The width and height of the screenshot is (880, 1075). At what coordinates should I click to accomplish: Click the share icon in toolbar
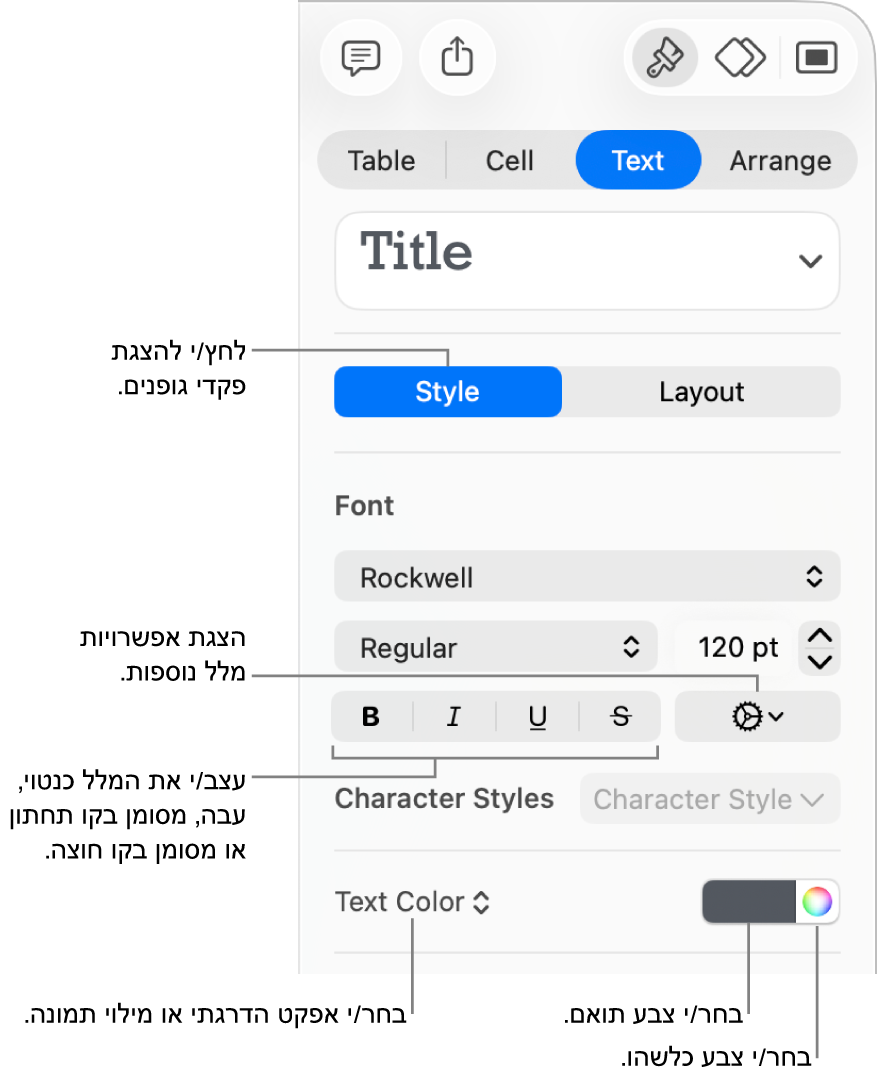(x=457, y=58)
